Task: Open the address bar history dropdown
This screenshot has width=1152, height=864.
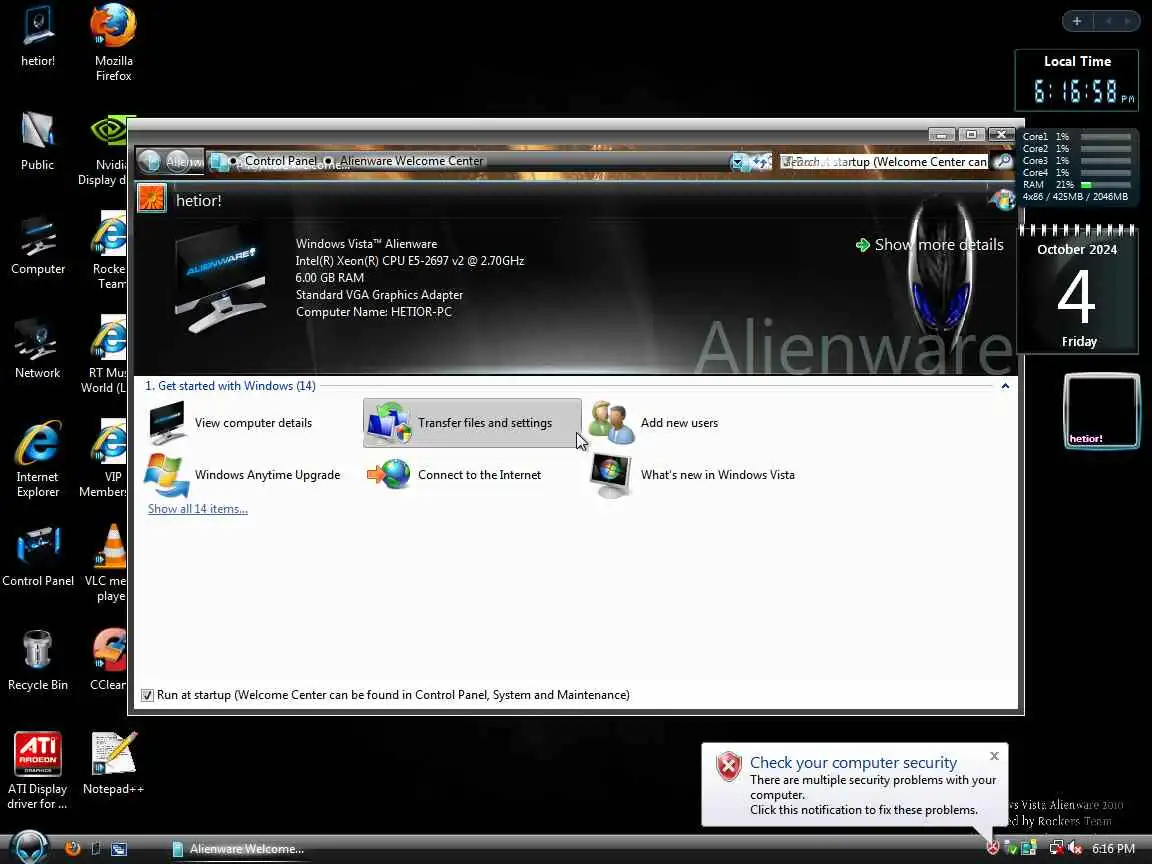Action: coord(738,162)
